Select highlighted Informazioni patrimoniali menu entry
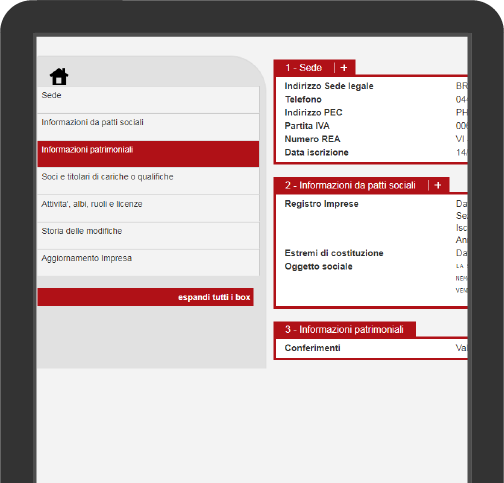This screenshot has width=504, height=483. pyautogui.click(x=148, y=154)
